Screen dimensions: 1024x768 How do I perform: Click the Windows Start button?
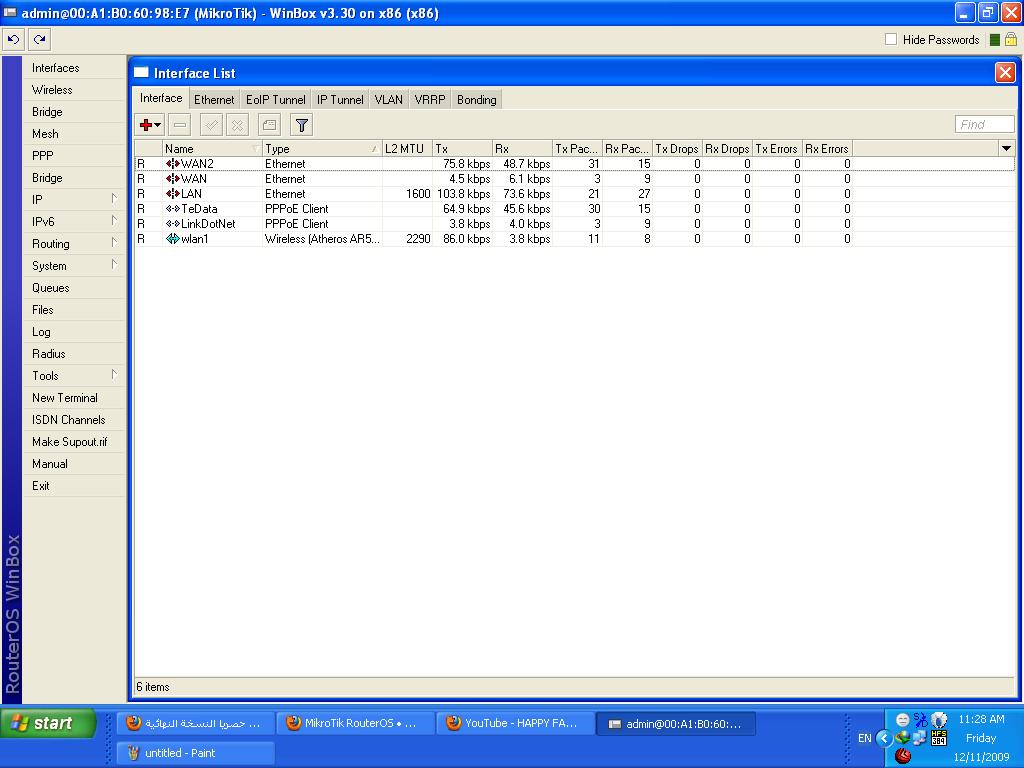coord(48,723)
